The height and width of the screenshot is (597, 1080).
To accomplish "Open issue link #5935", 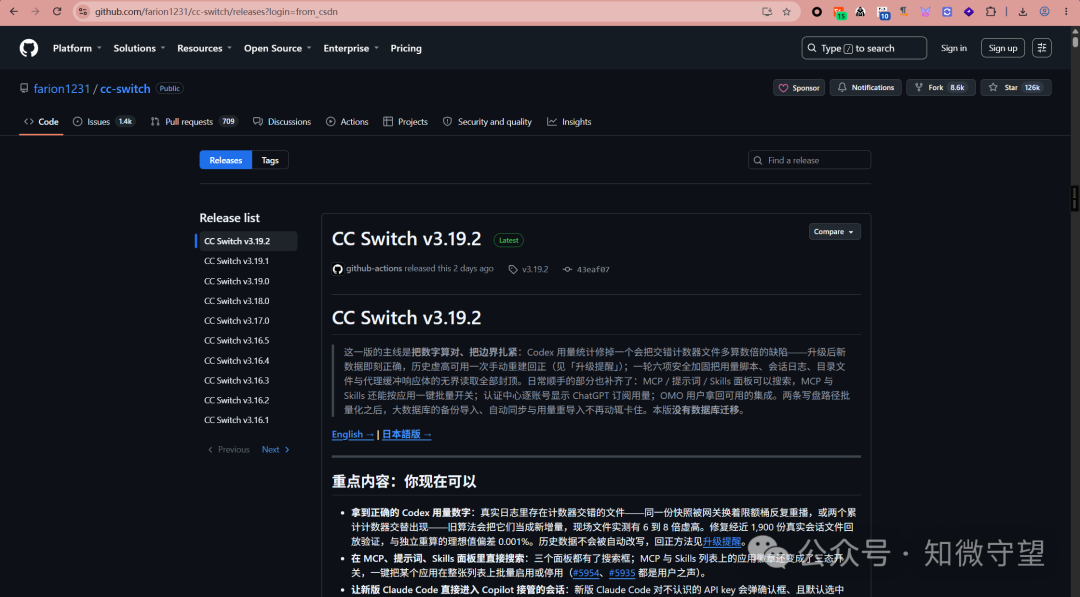I will 622,573.
